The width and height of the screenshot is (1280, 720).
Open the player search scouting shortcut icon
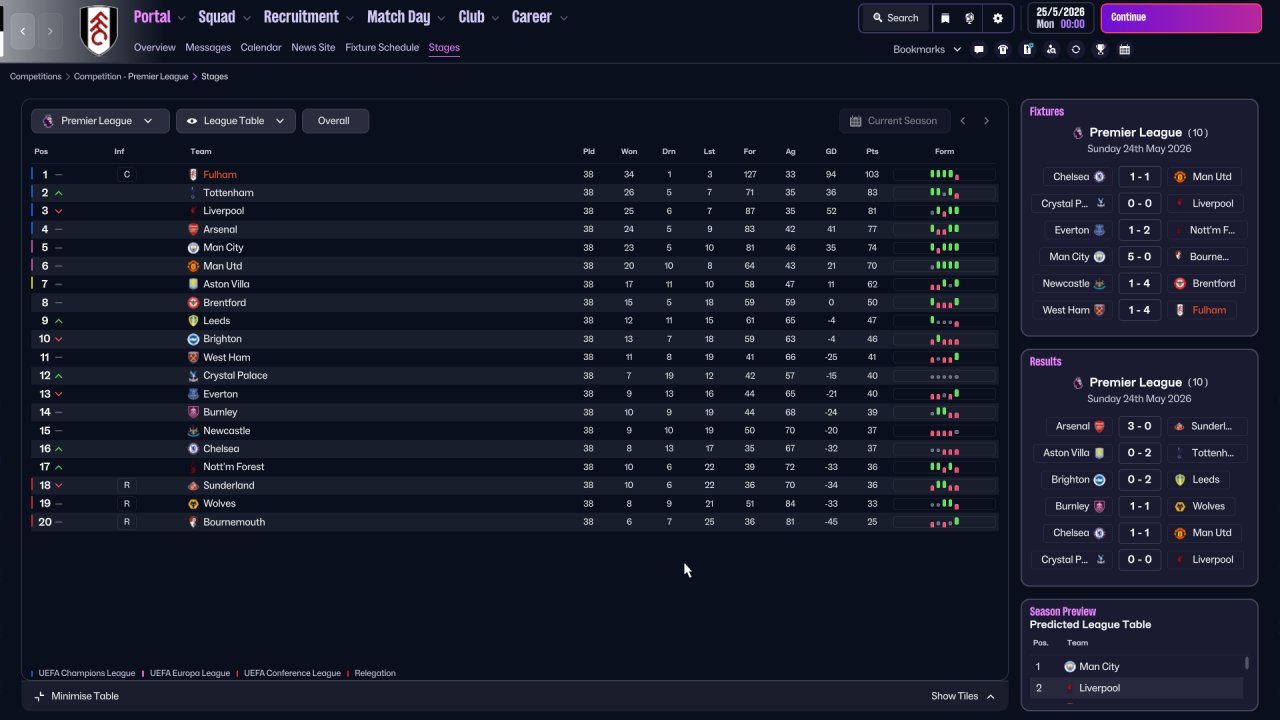point(1051,49)
